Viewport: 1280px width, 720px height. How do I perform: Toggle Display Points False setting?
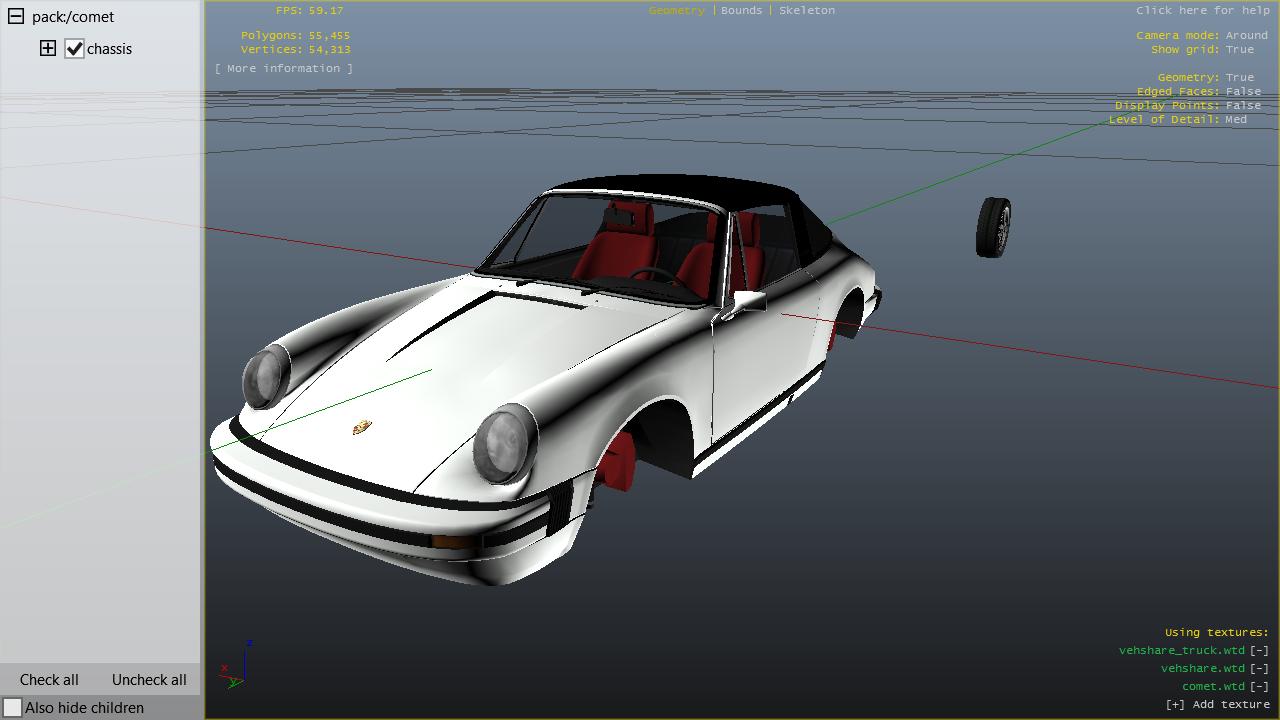(x=1243, y=105)
